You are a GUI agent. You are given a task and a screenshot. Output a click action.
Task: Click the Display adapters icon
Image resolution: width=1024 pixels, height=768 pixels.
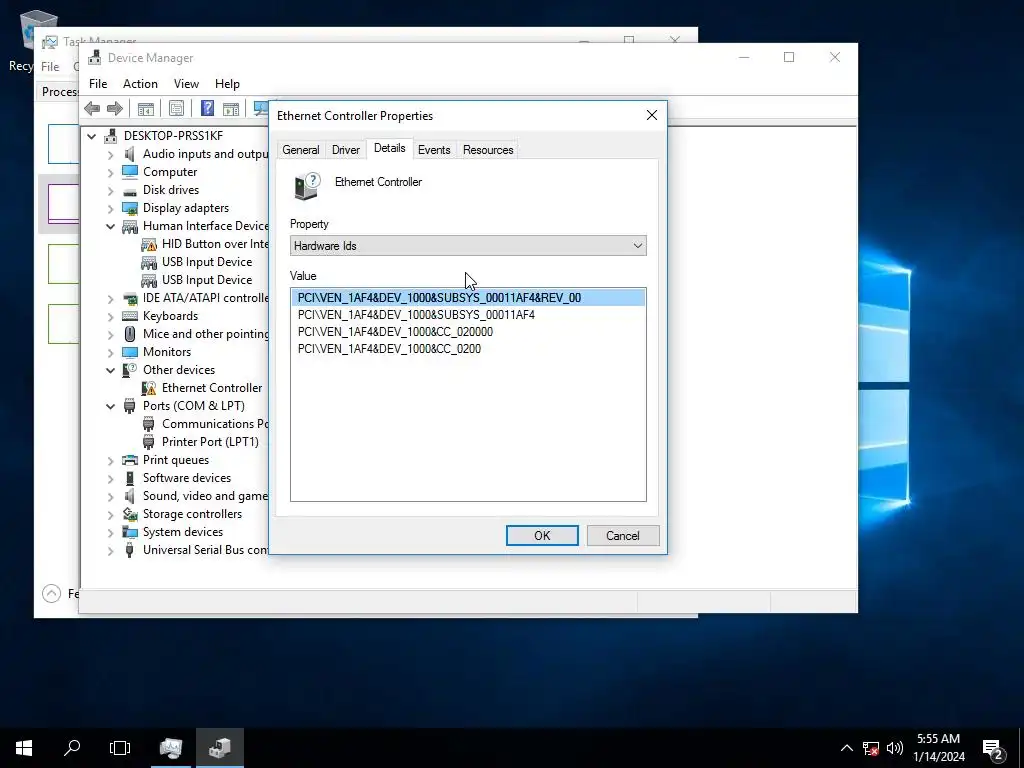click(x=130, y=208)
